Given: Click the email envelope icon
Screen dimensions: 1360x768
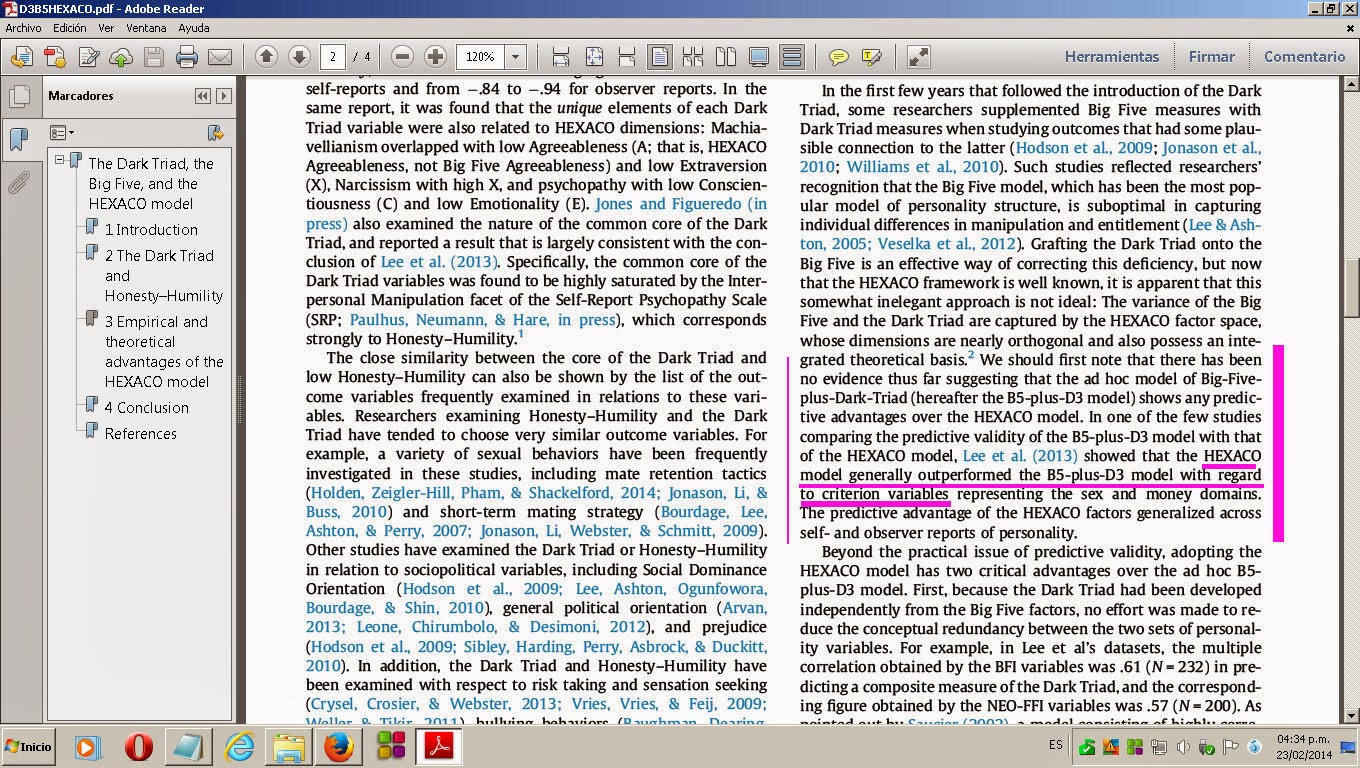Looking at the screenshot, I should [x=219, y=57].
